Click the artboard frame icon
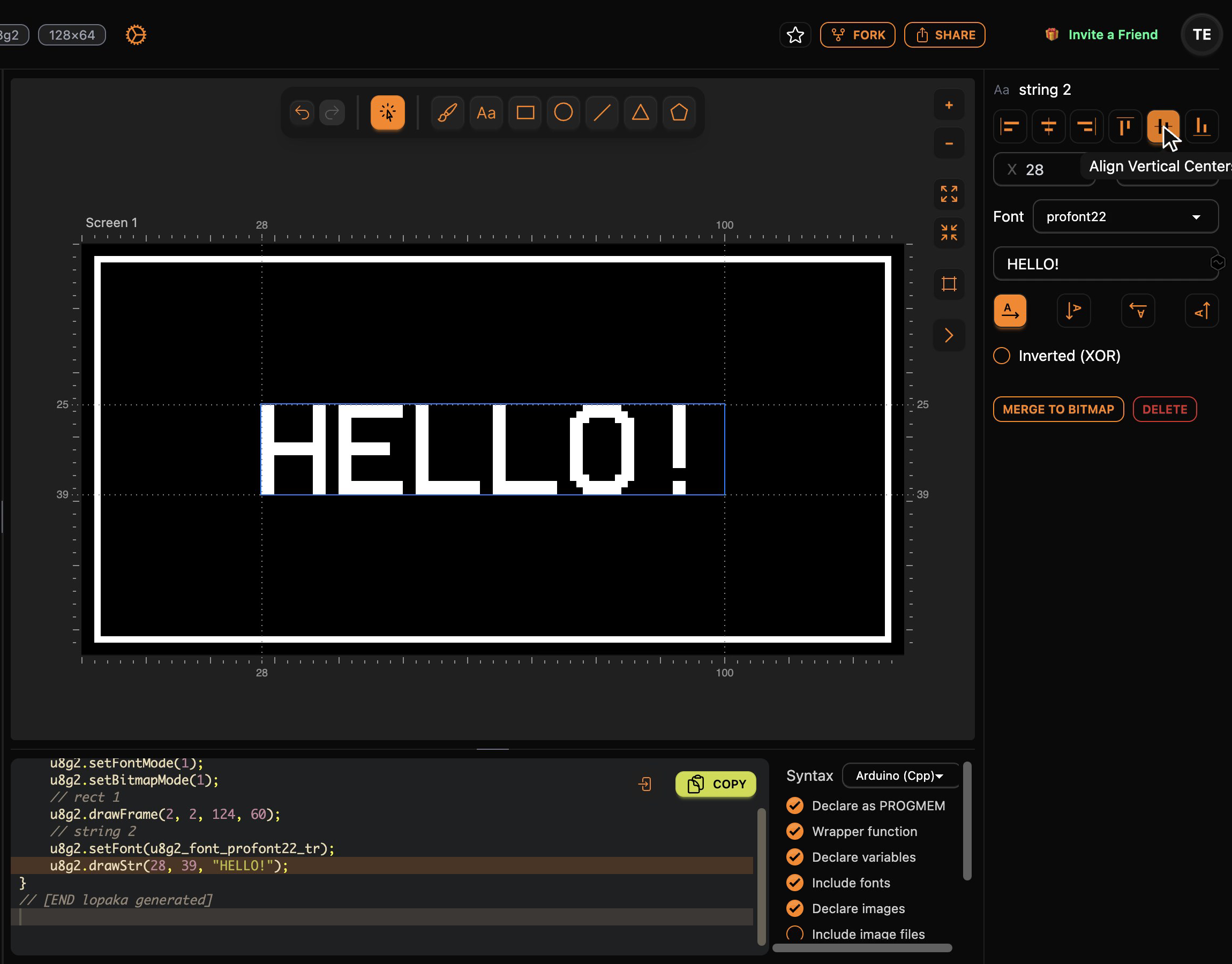 pos(949,284)
